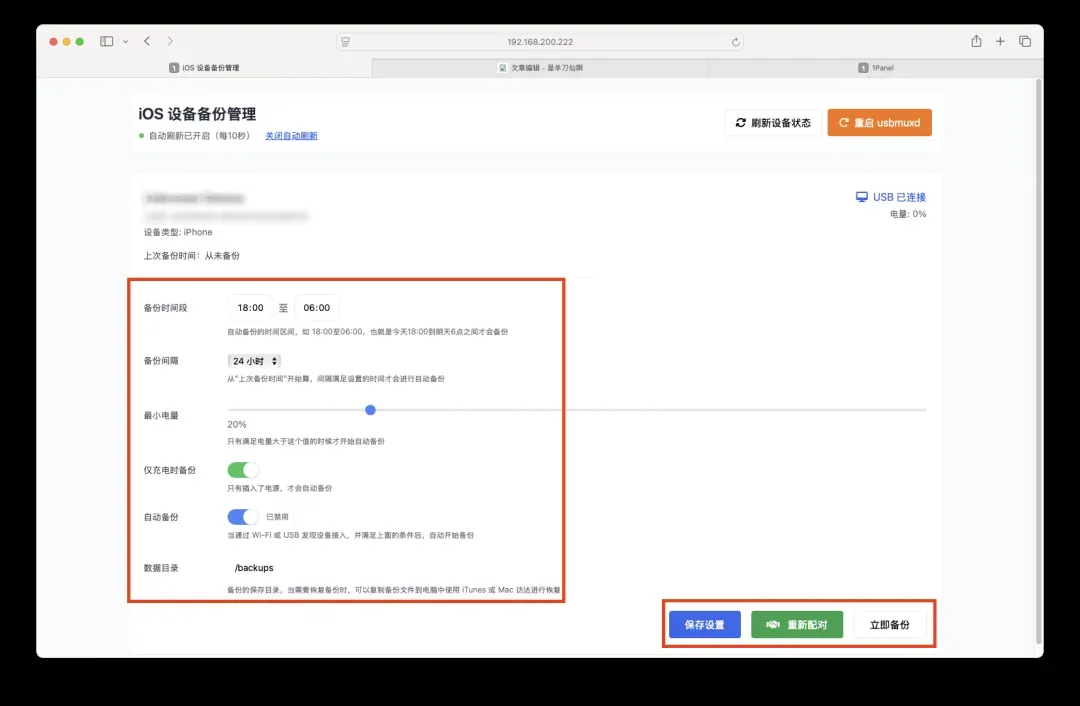Click the 关闭自动刷新 link
Viewport: 1080px width, 706px height.
click(291, 136)
